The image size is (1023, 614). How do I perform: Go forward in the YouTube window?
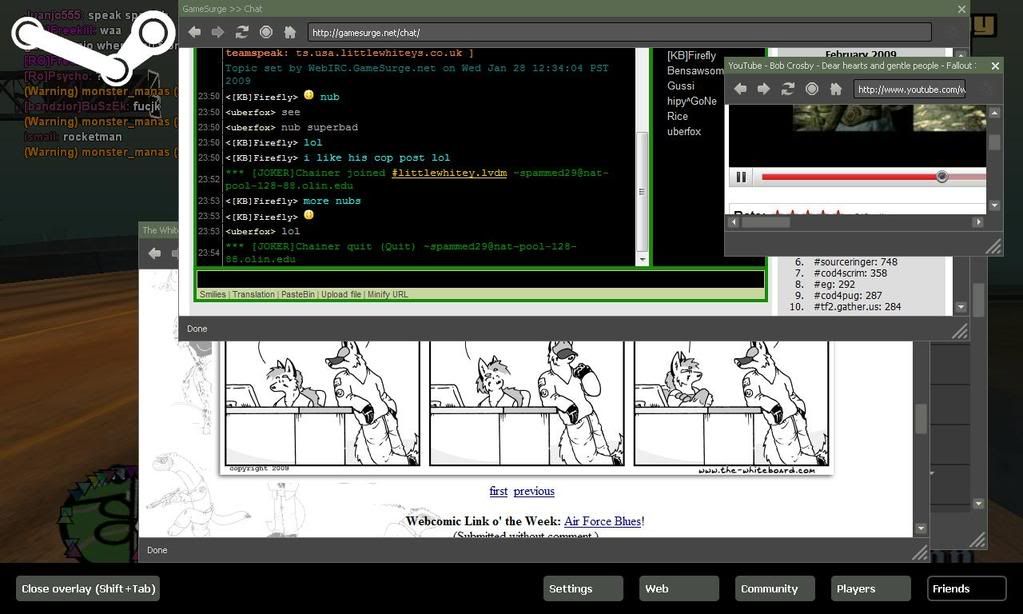click(x=763, y=89)
